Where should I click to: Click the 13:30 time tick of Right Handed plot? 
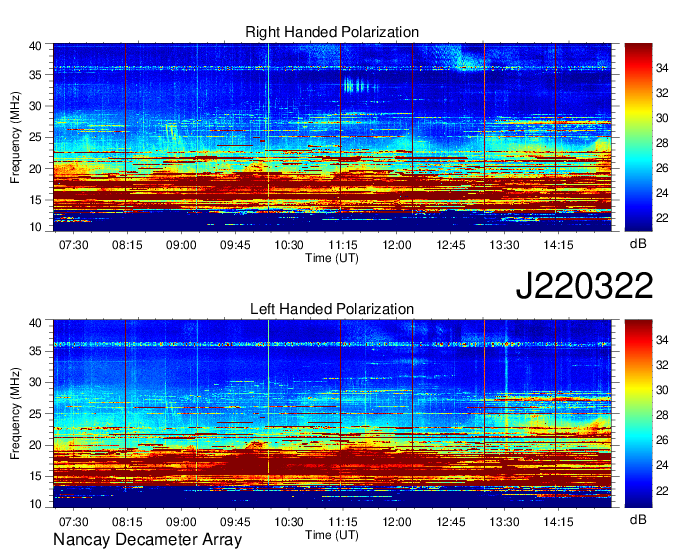(504, 245)
